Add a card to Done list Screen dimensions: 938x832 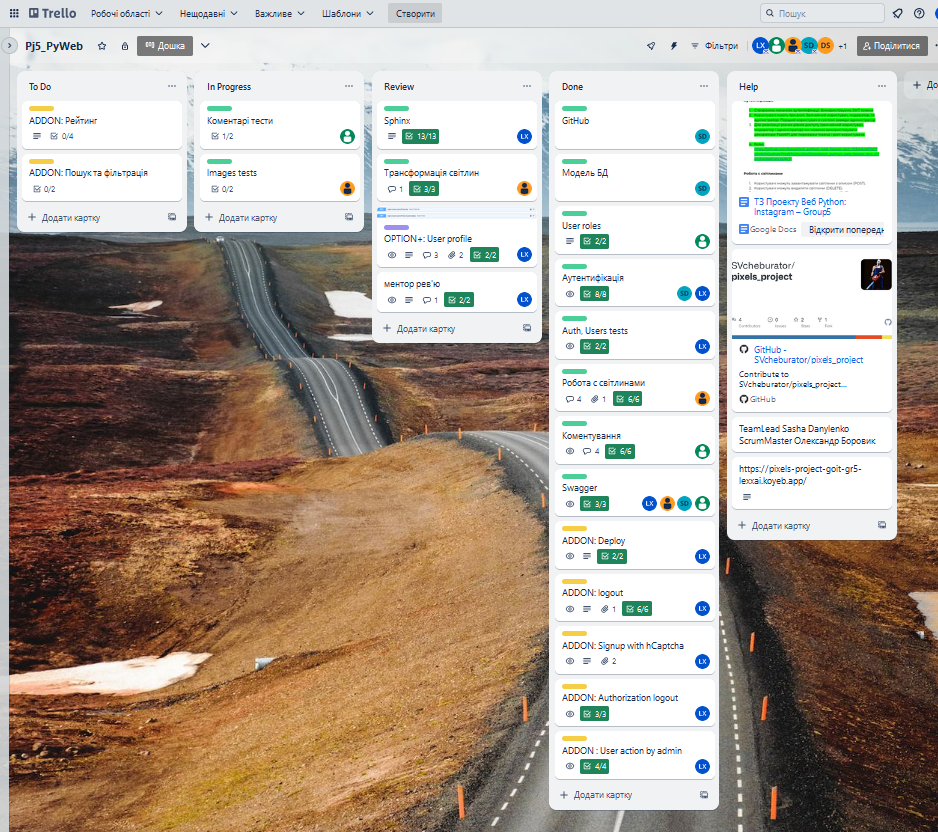coord(597,795)
